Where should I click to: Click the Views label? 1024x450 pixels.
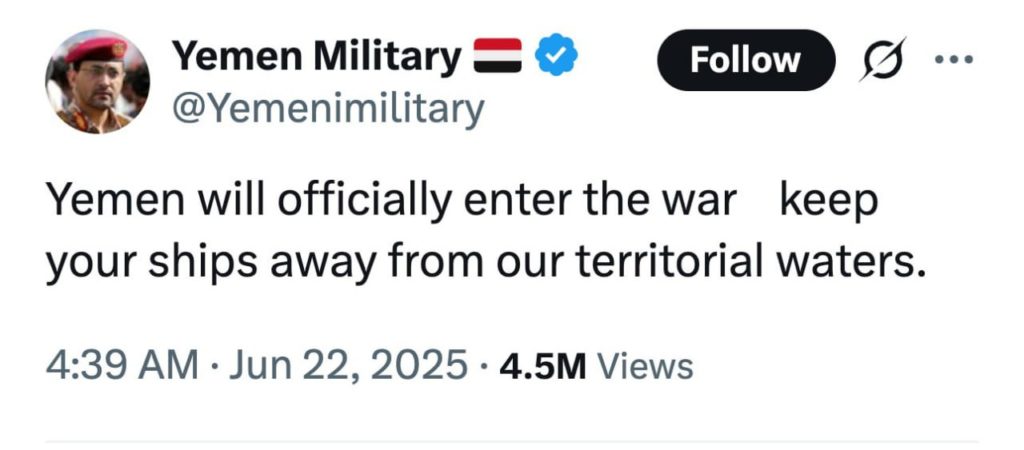pos(644,366)
